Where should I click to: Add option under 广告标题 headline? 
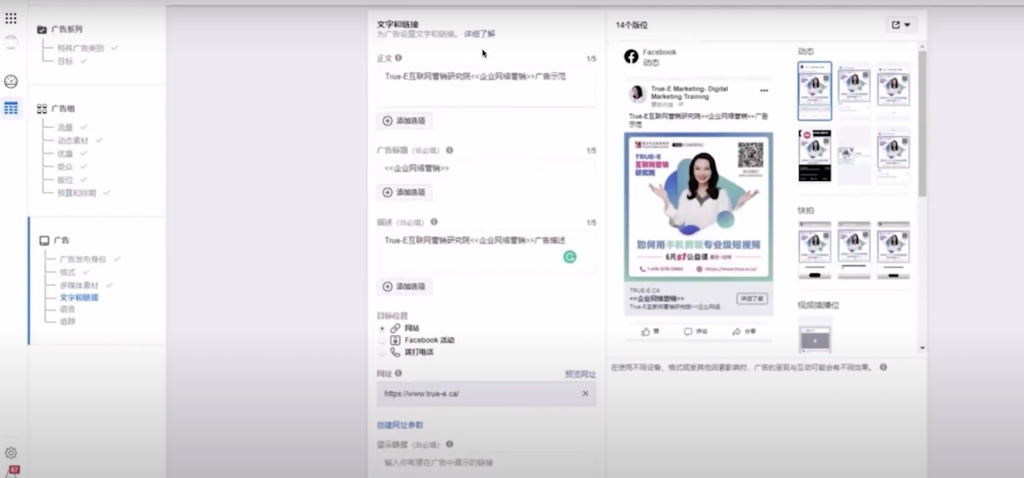click(404, 193)
